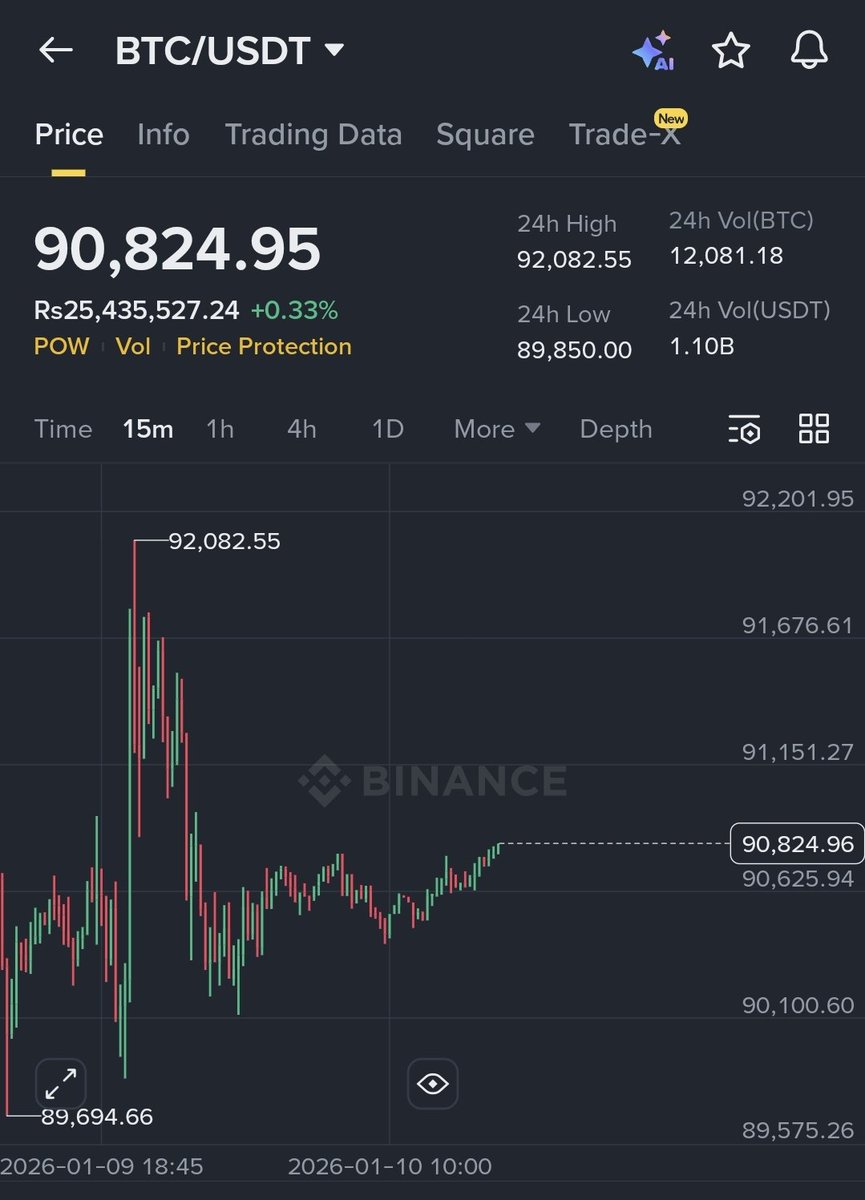This screenshot has height=1200, width=865.
Task: Select the 4h chart interval
Action: pos(302,429)
